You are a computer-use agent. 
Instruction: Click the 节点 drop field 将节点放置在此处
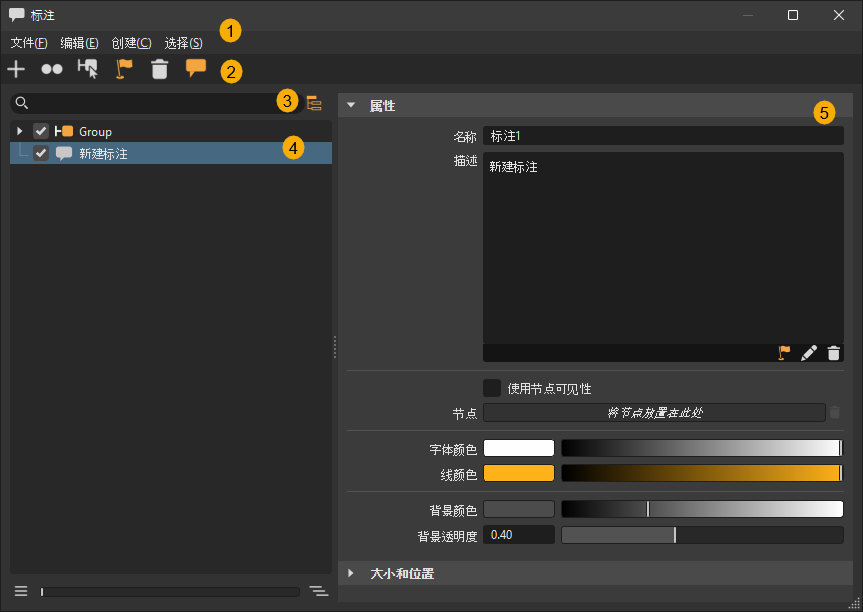654,412
